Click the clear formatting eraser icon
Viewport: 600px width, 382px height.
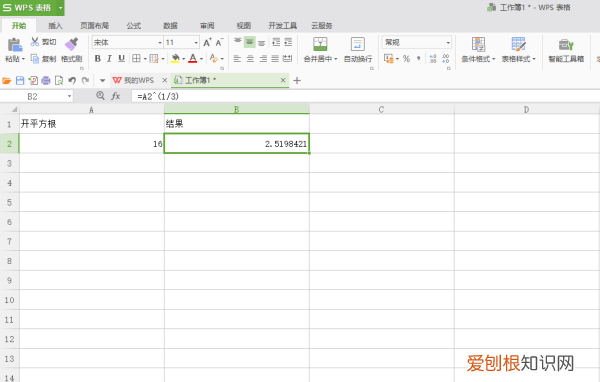pos(214,58)
